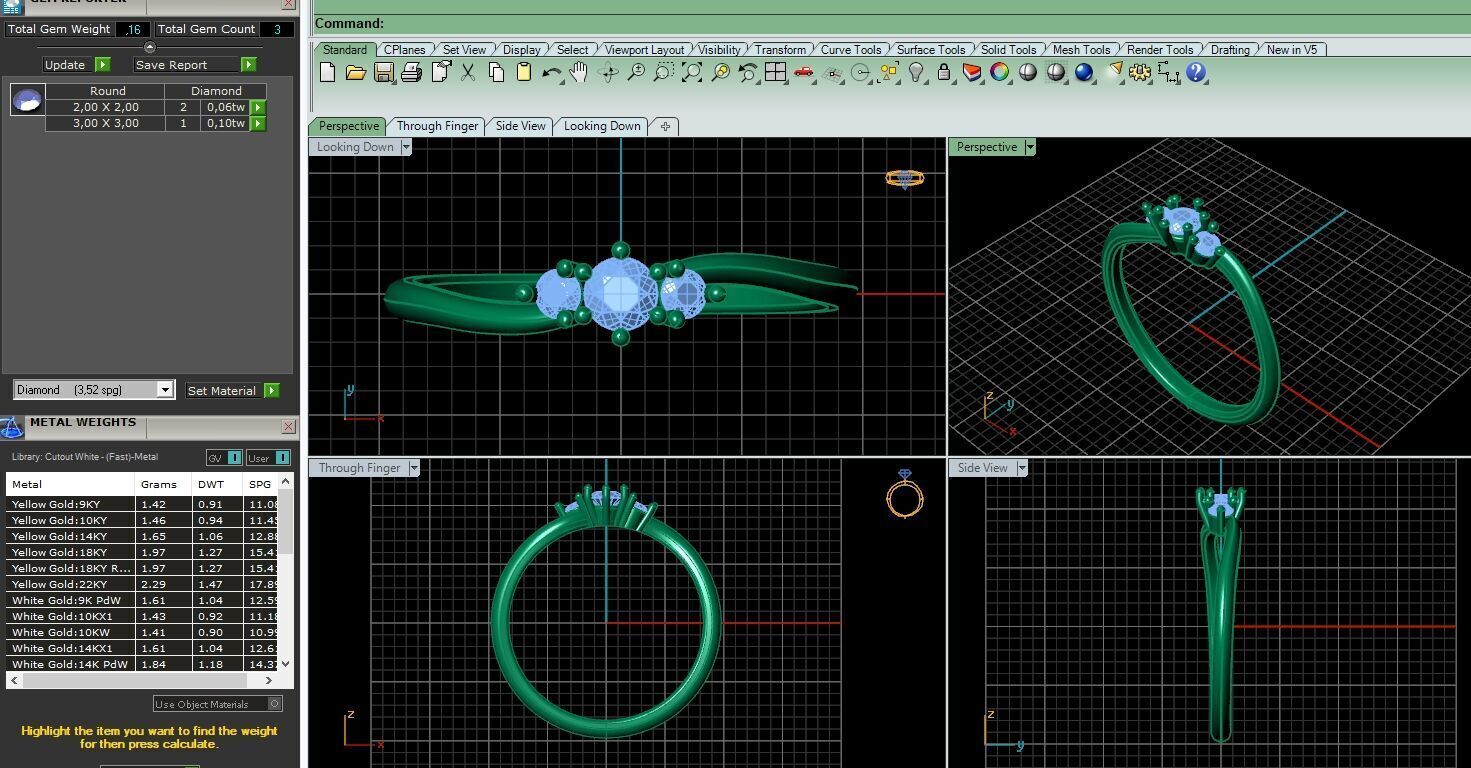
Task: Collapse Gem Reporter totals with arrow button
Action: 150,47
